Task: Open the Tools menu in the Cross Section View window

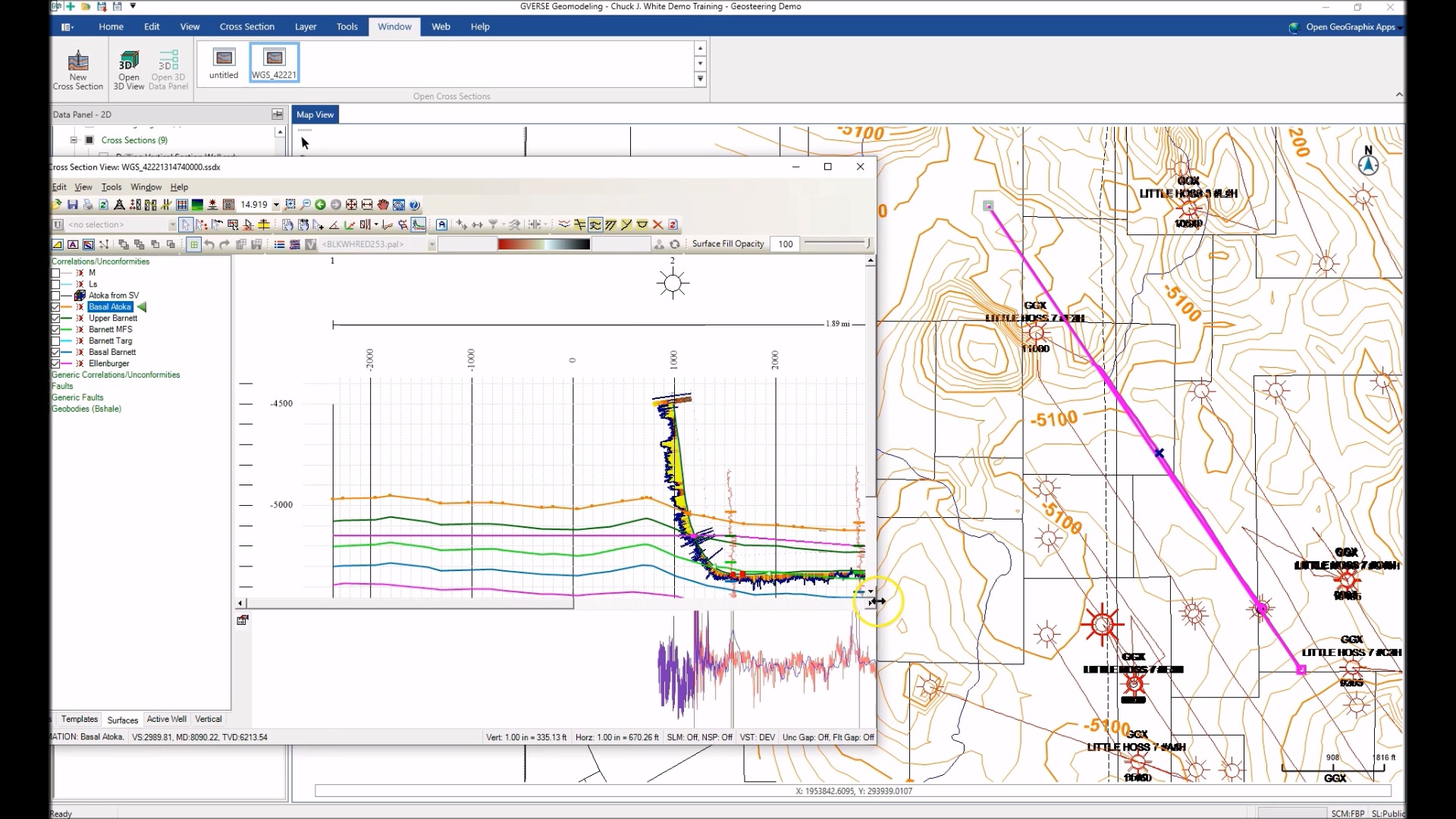Action: pos(111,187)
